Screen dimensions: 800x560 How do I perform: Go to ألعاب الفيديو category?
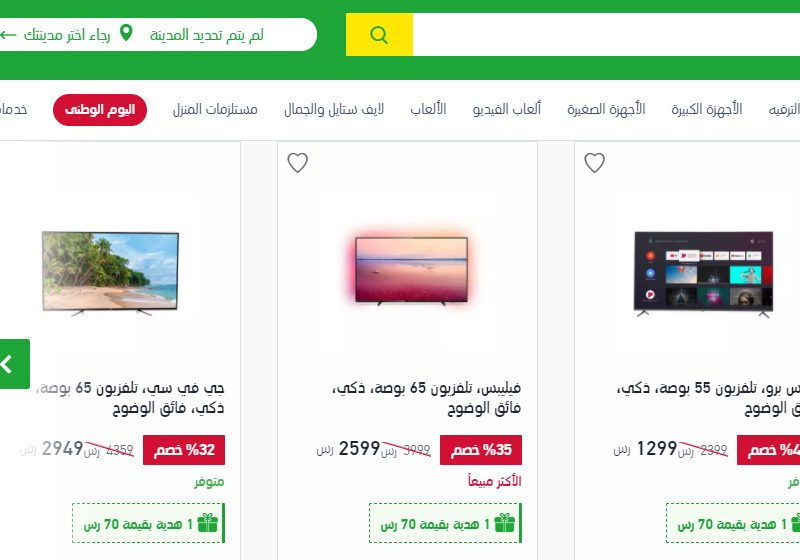tap(507, 109)
